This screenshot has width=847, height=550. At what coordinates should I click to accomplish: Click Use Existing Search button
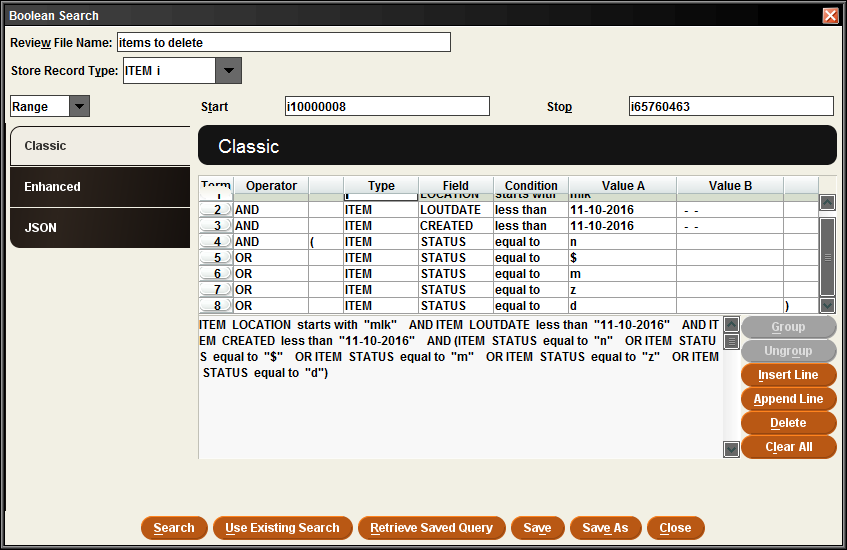(282, 528)
